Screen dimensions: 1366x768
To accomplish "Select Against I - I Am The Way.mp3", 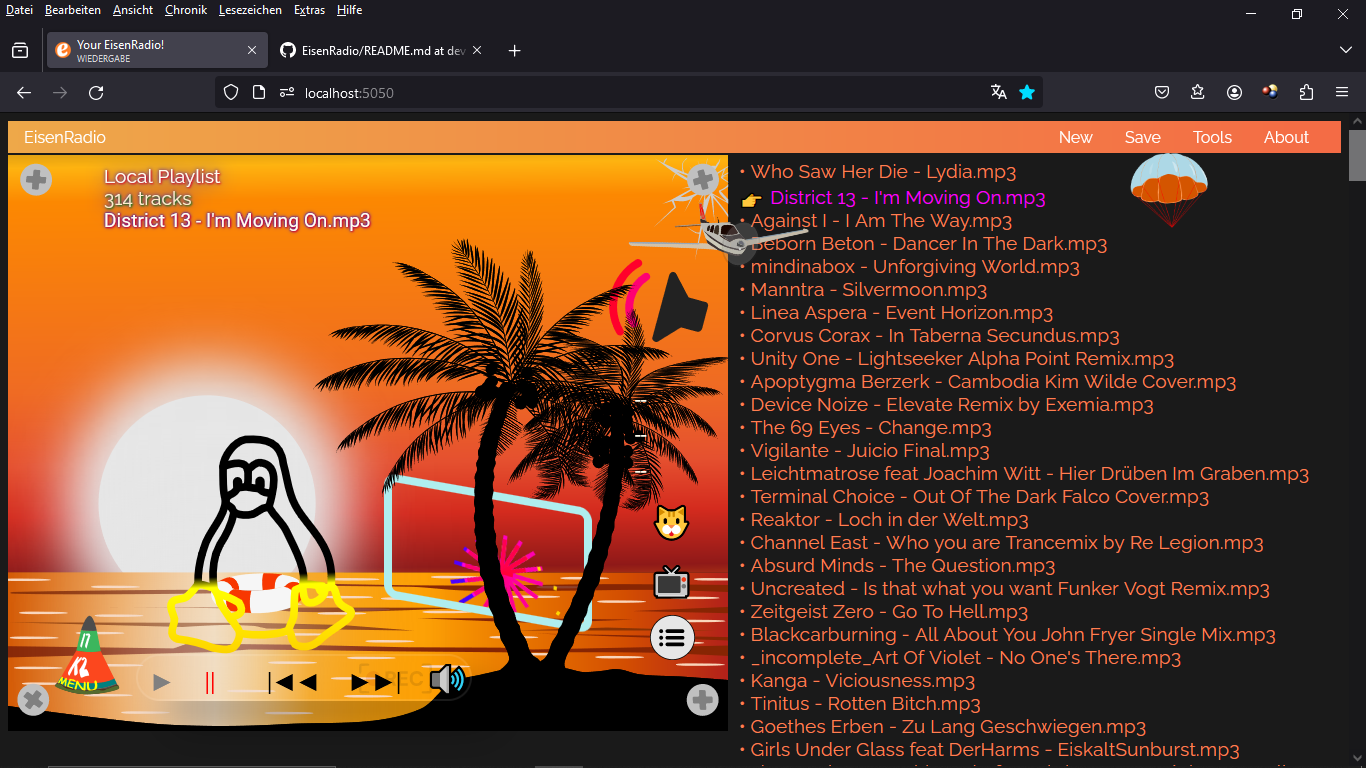I will click(x=881, y=221).
